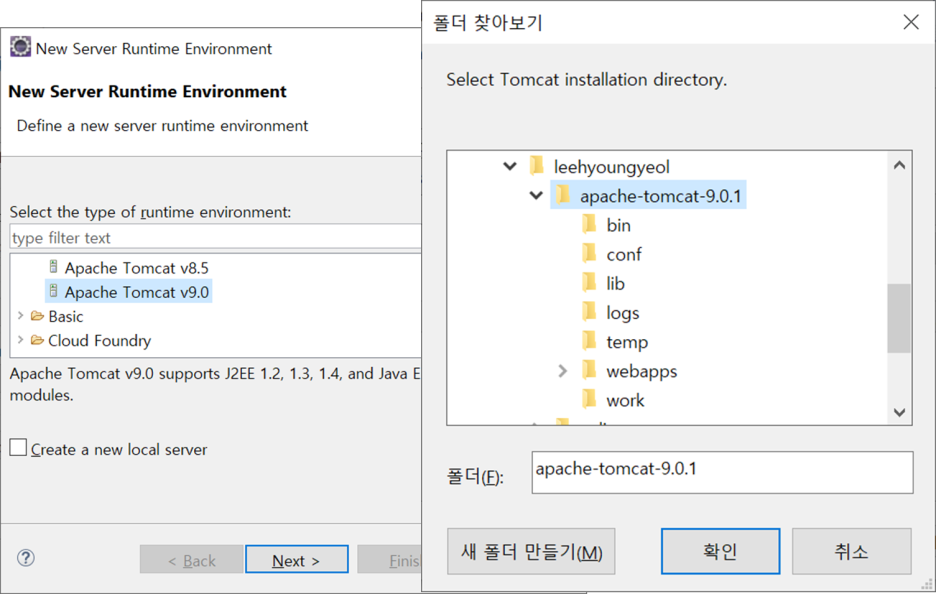Create a new folder with 새 폴더 만들기

pos(531,551)
